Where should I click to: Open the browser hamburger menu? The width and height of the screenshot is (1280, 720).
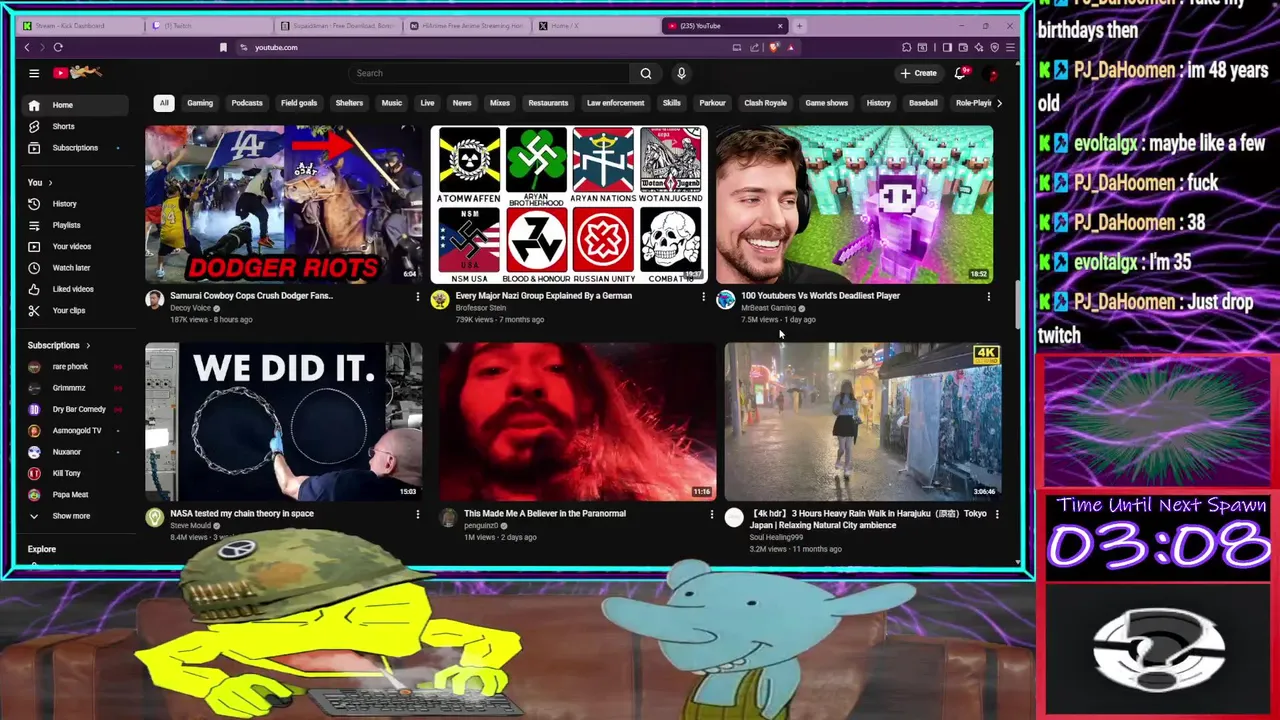[1010, 47]
